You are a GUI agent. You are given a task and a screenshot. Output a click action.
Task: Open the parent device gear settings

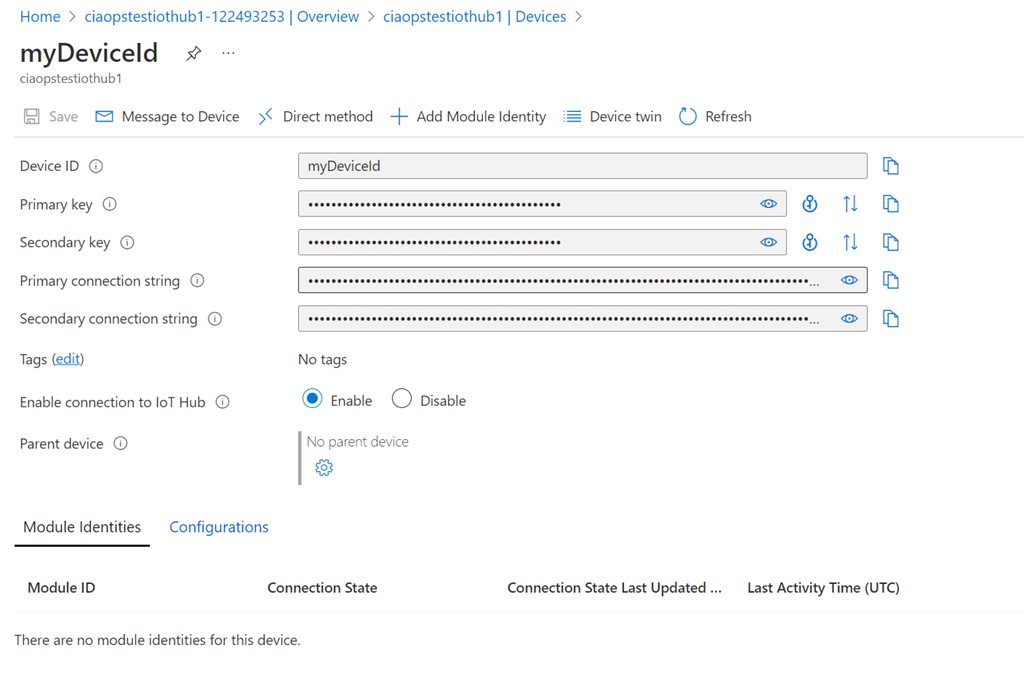click(323, 467)
